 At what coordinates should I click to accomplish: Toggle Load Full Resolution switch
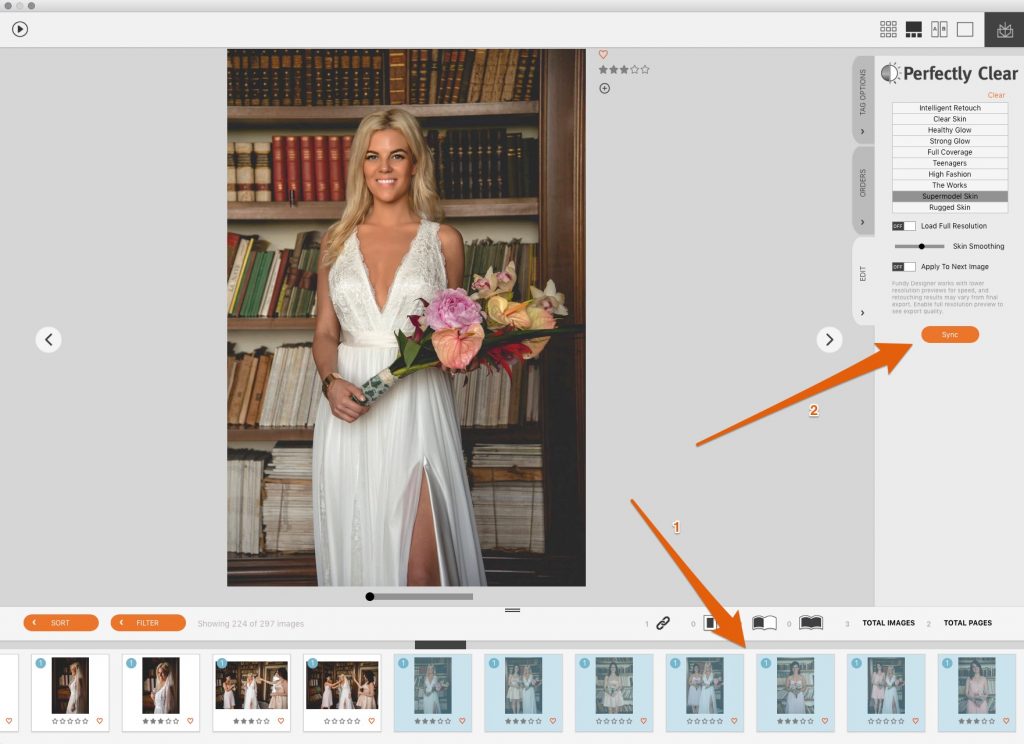click(904, 226)
